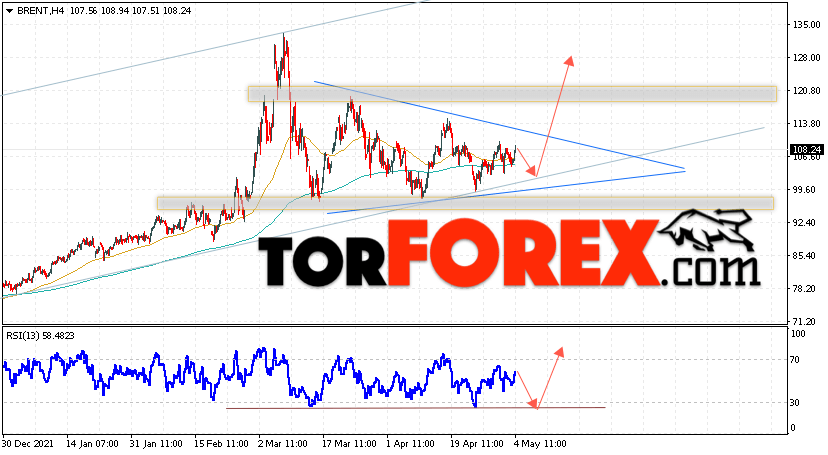Click the current price label 108.24
The image size is (828, 455).
[x=806, y=150]
